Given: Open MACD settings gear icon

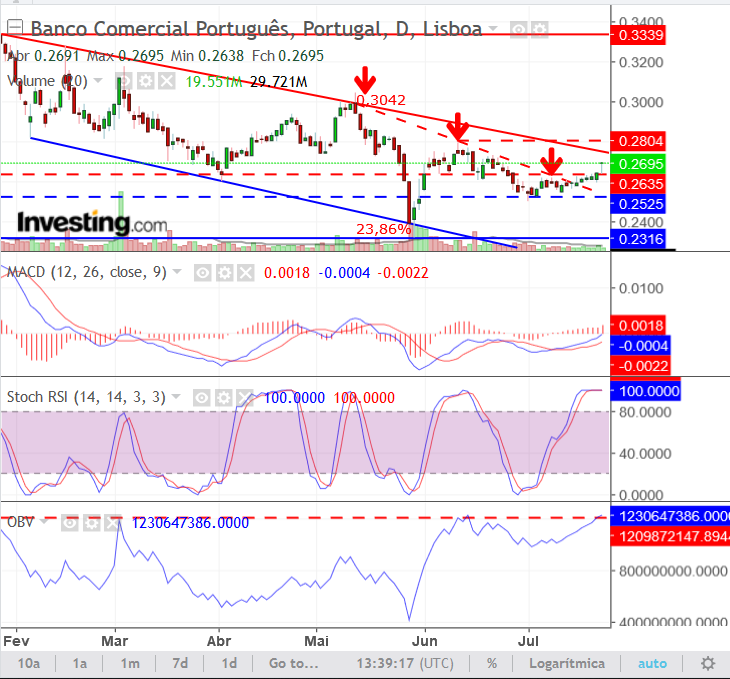Looking at the screenshot, I should (x=224, y=273).
